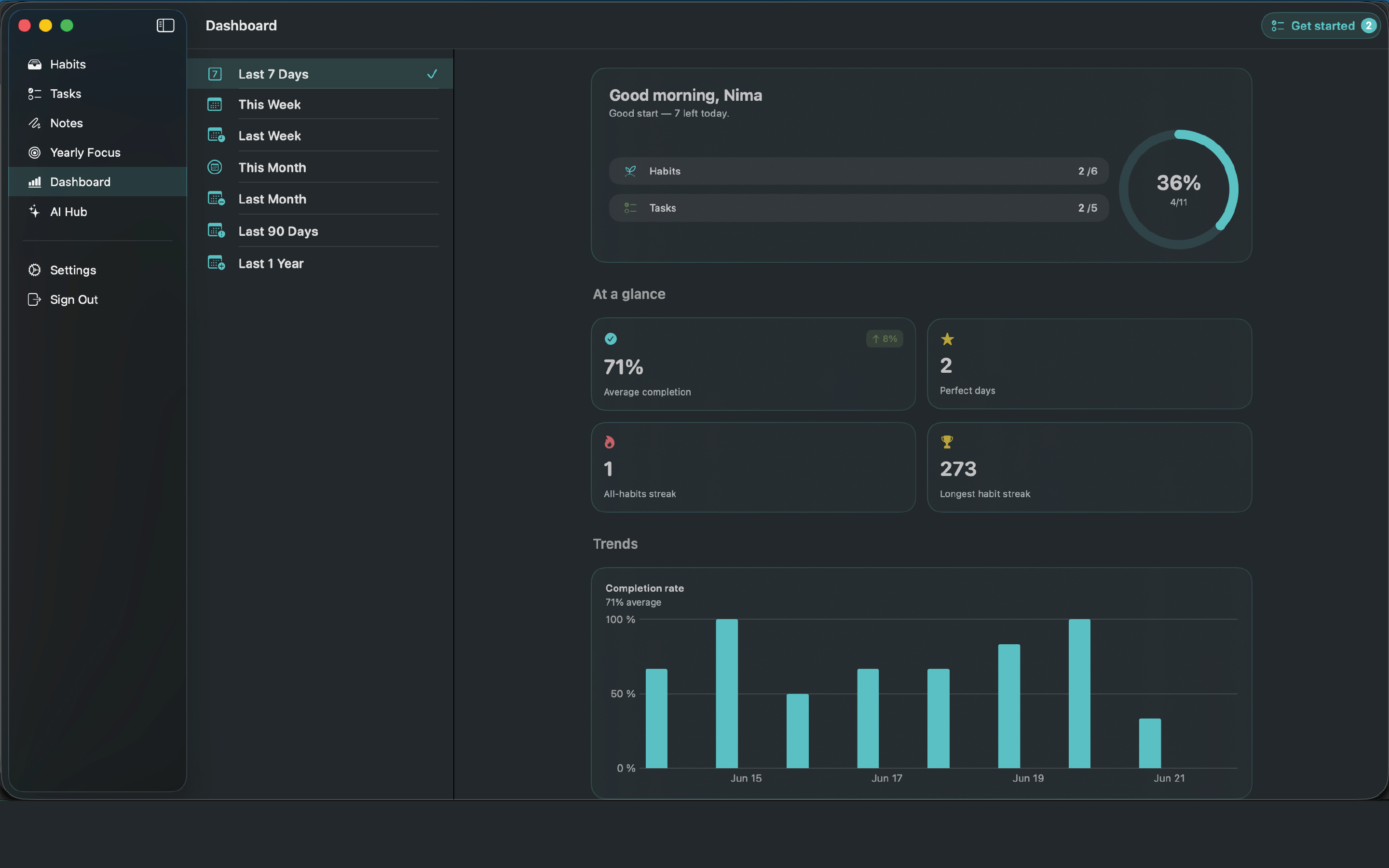Screen dimensions: 1389x868
Task: Select the Last 1 Year range
Action: (320, 263)
